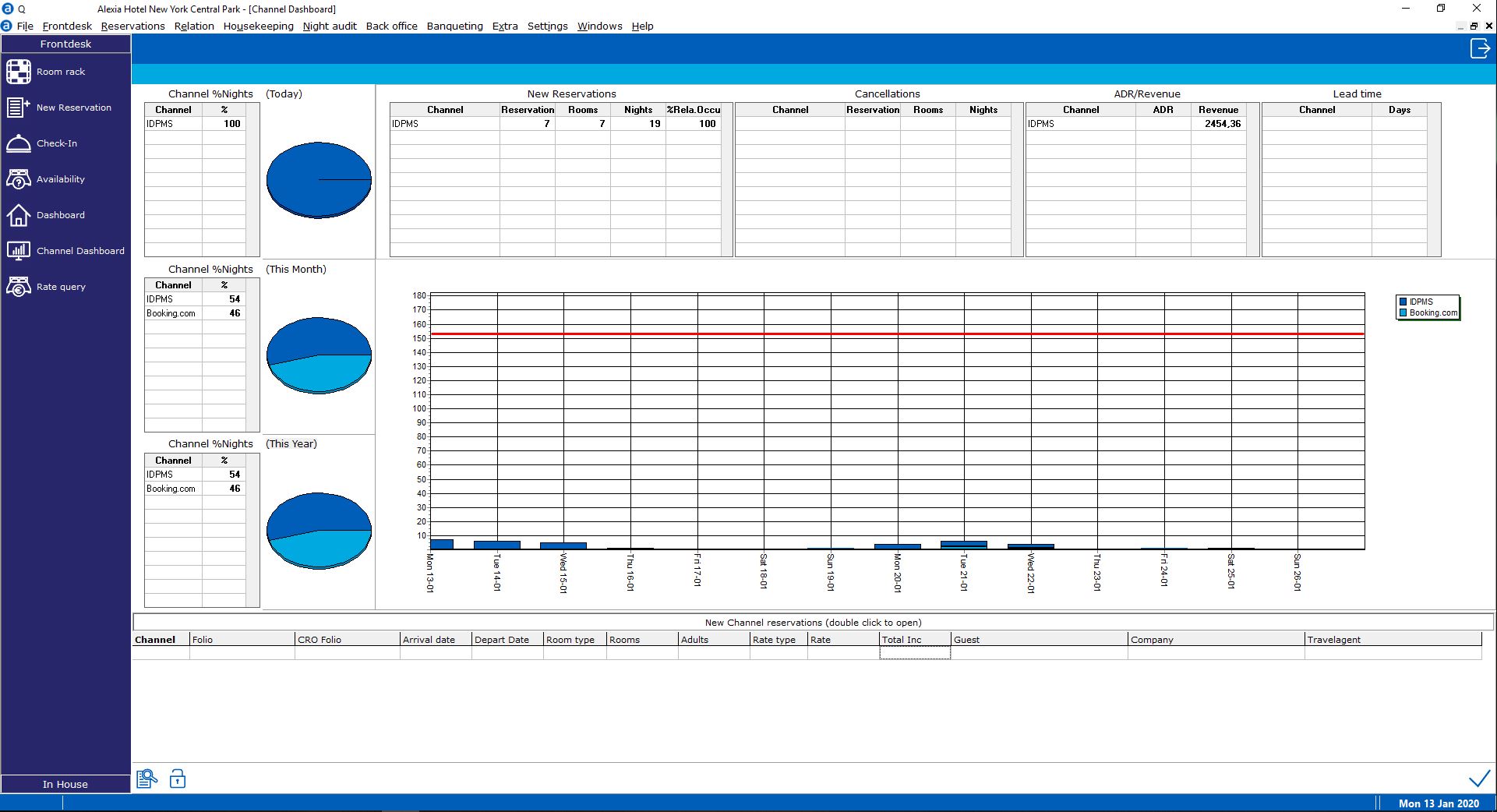Click the %Rela.Occu column header
Viewport: 1497px width, 812px height.
(x=694, y=110)
